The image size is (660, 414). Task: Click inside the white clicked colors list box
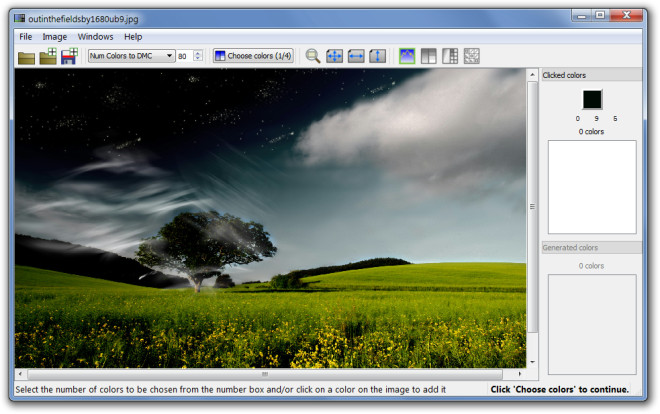click(x=592, y=187)
